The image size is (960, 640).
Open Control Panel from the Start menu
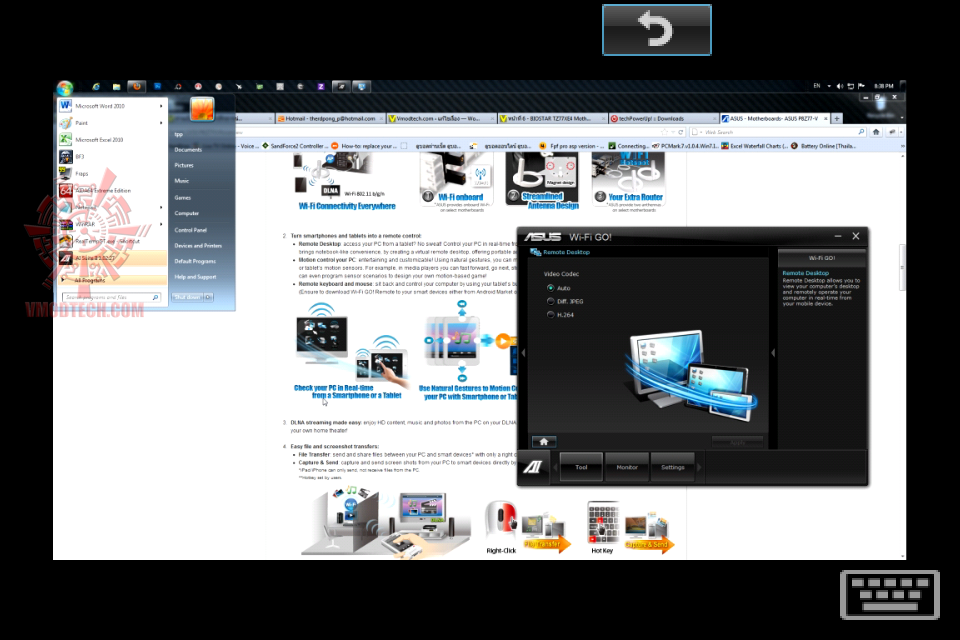pos(190,230)
